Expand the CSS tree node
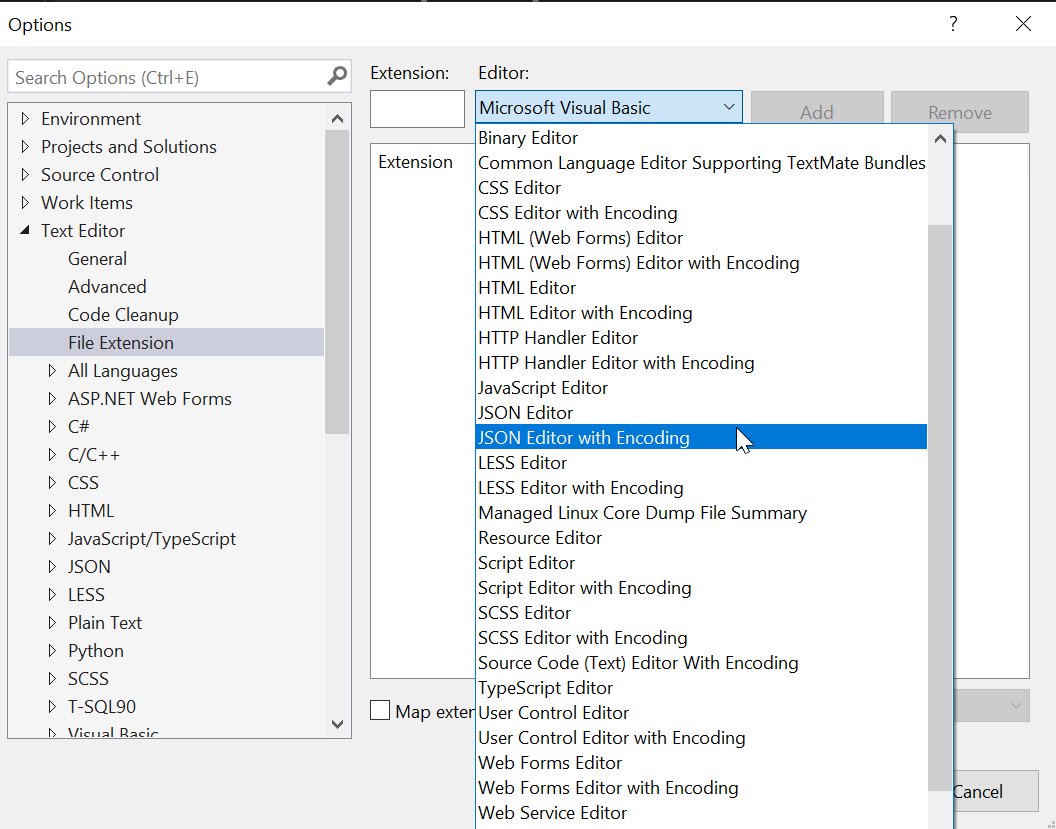This screenshot has width=1056, height=829. pos(53,483)
